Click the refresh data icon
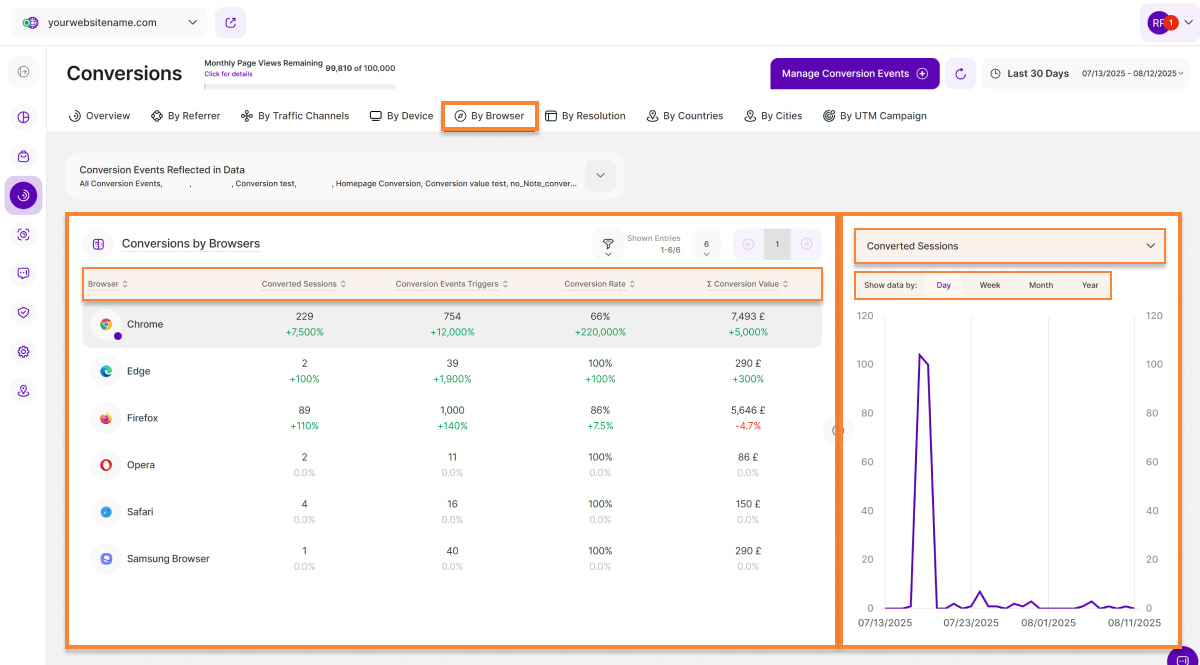The width and height of the screenshot is (1200, 665). click(x=961, y=74)
